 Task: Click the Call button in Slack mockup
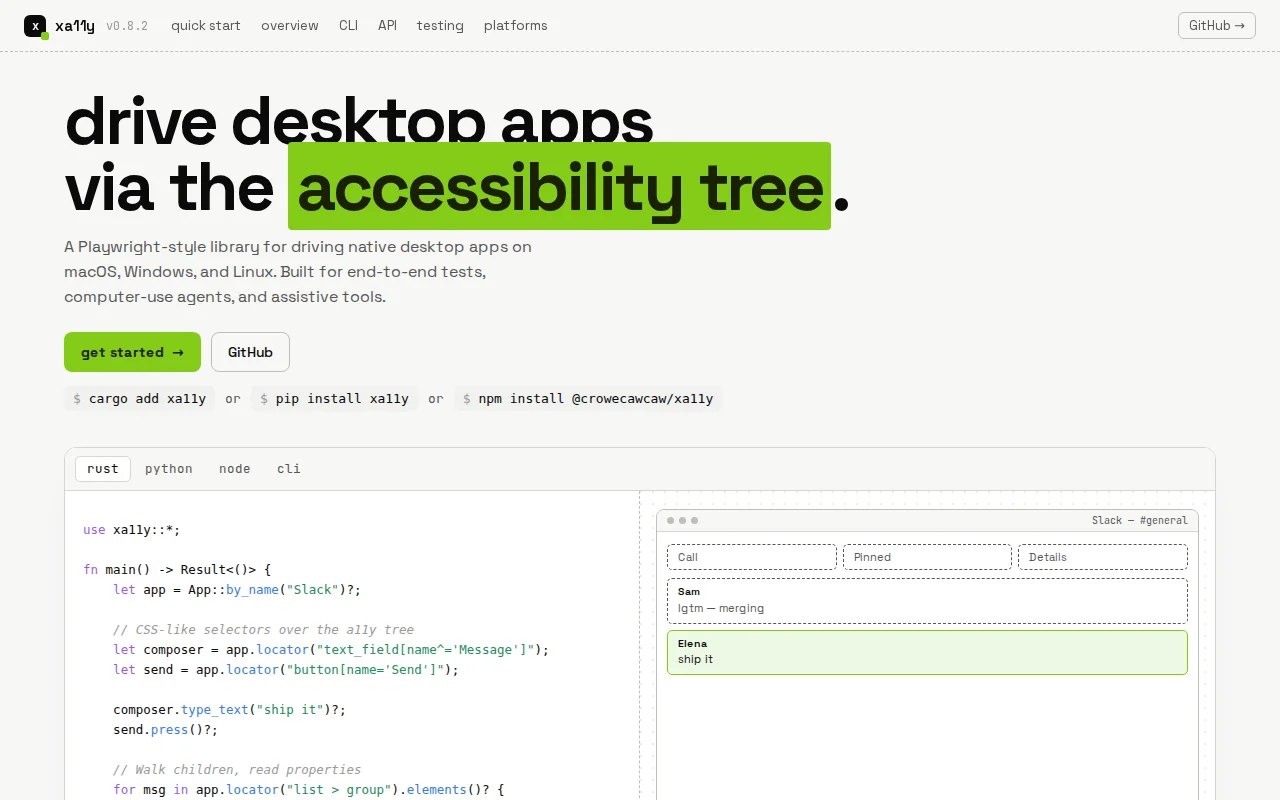pyautogui.click(x=752, y=557)
